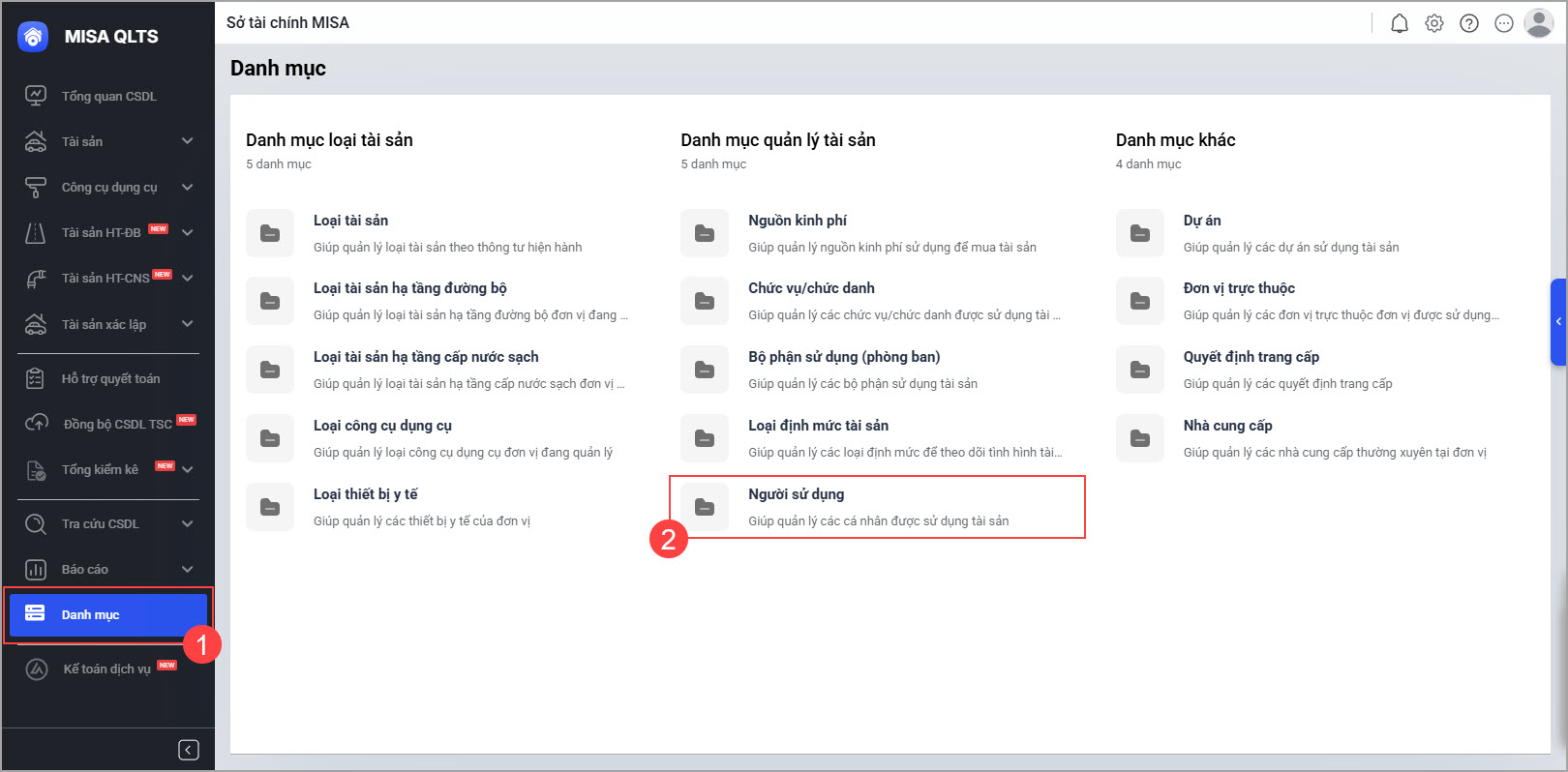
Task: Expand the Báo cáo menu chevron
Action: pyautogui.click(x=187, y=569)
